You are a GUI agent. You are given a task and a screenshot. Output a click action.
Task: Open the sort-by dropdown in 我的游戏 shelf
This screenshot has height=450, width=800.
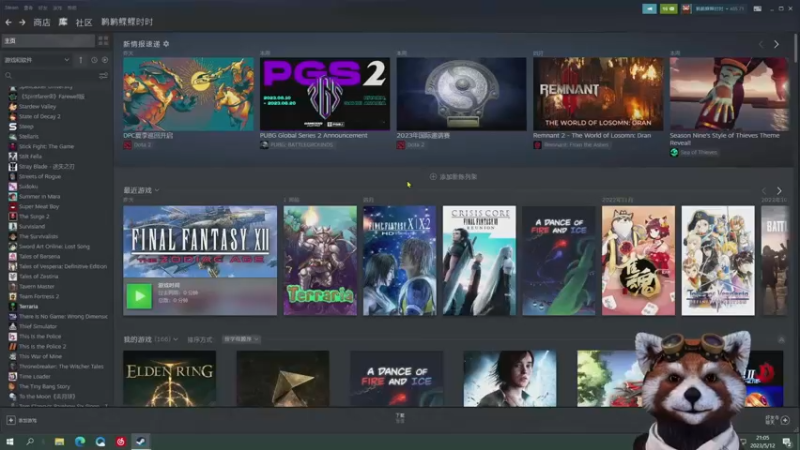click(241, 339)
